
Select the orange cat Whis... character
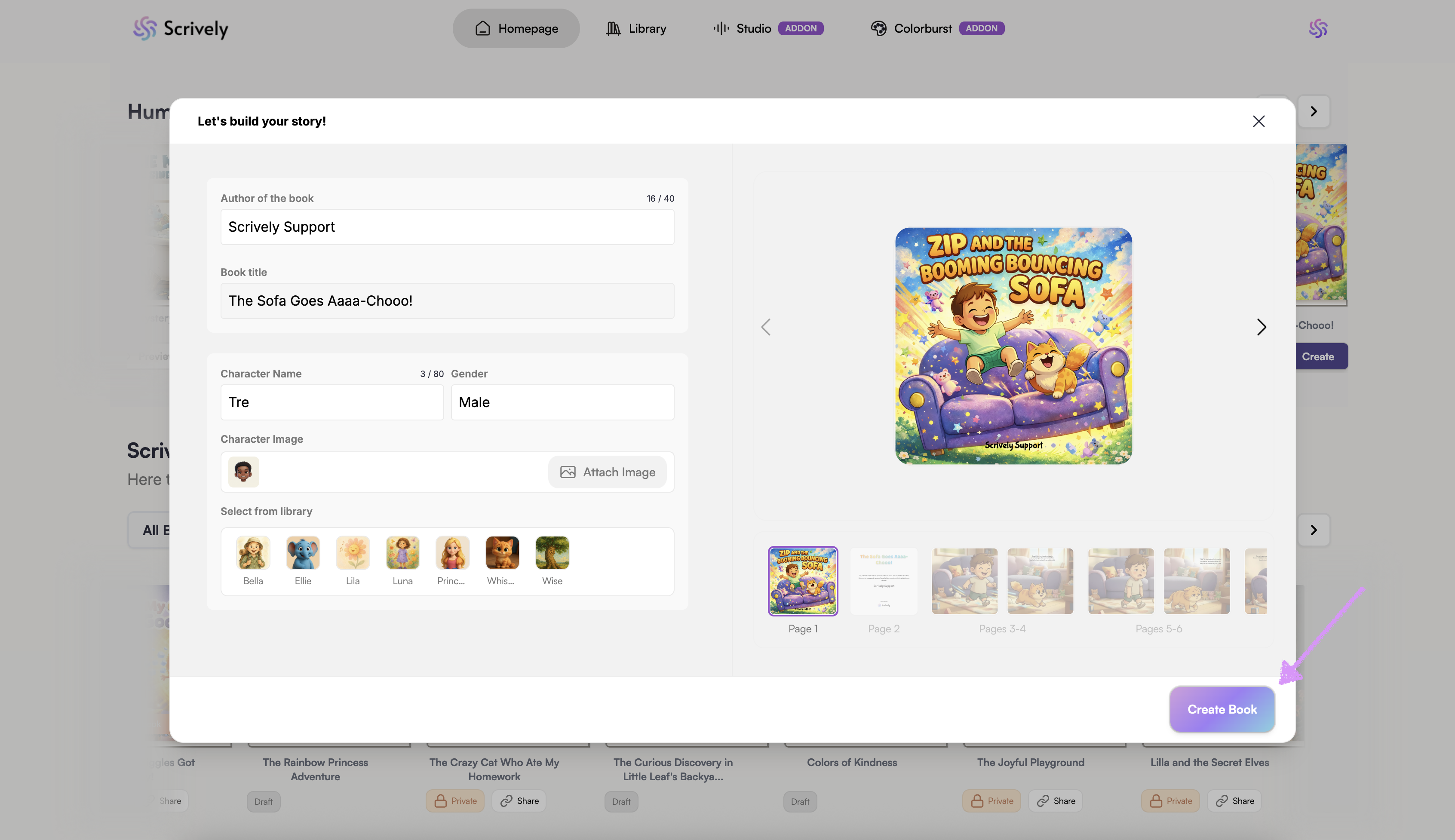(x=502, y=553)
